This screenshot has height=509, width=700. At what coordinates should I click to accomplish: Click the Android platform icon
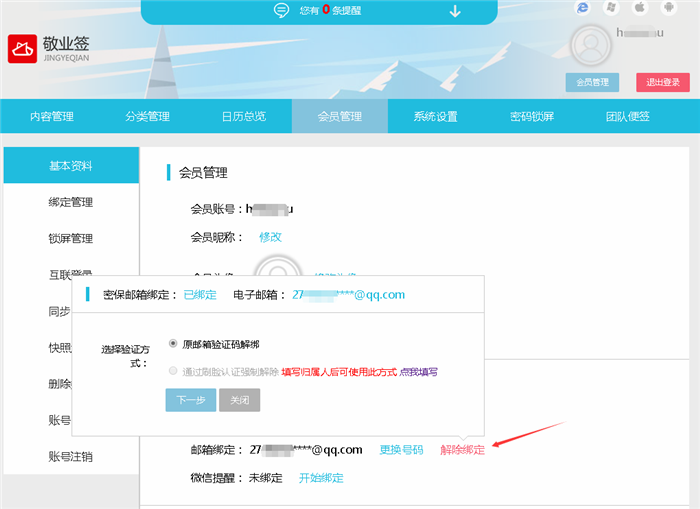pyautogui.click(x=668, y=8)
